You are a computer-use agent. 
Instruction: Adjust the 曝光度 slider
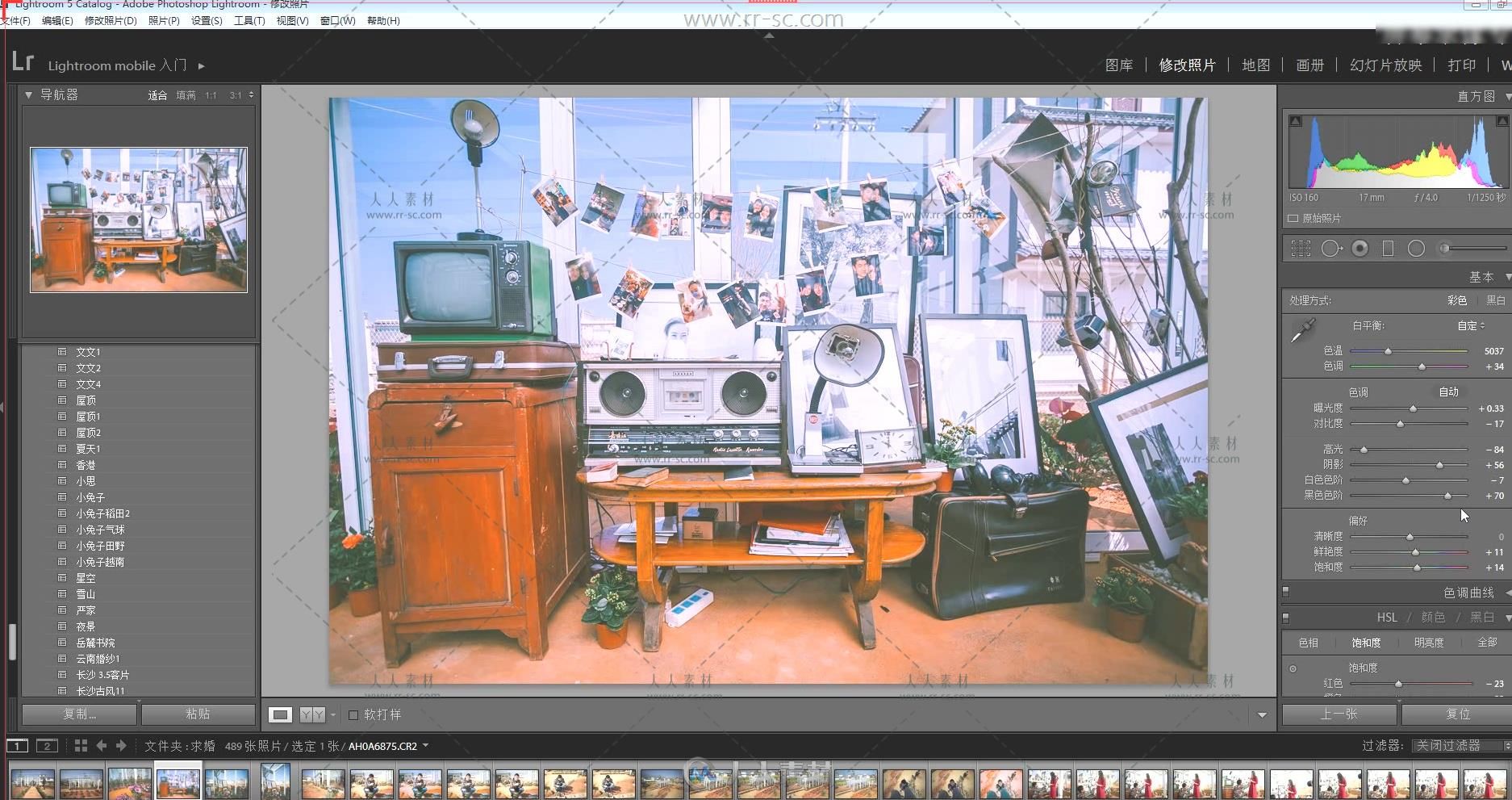(x=1413, y=408)
